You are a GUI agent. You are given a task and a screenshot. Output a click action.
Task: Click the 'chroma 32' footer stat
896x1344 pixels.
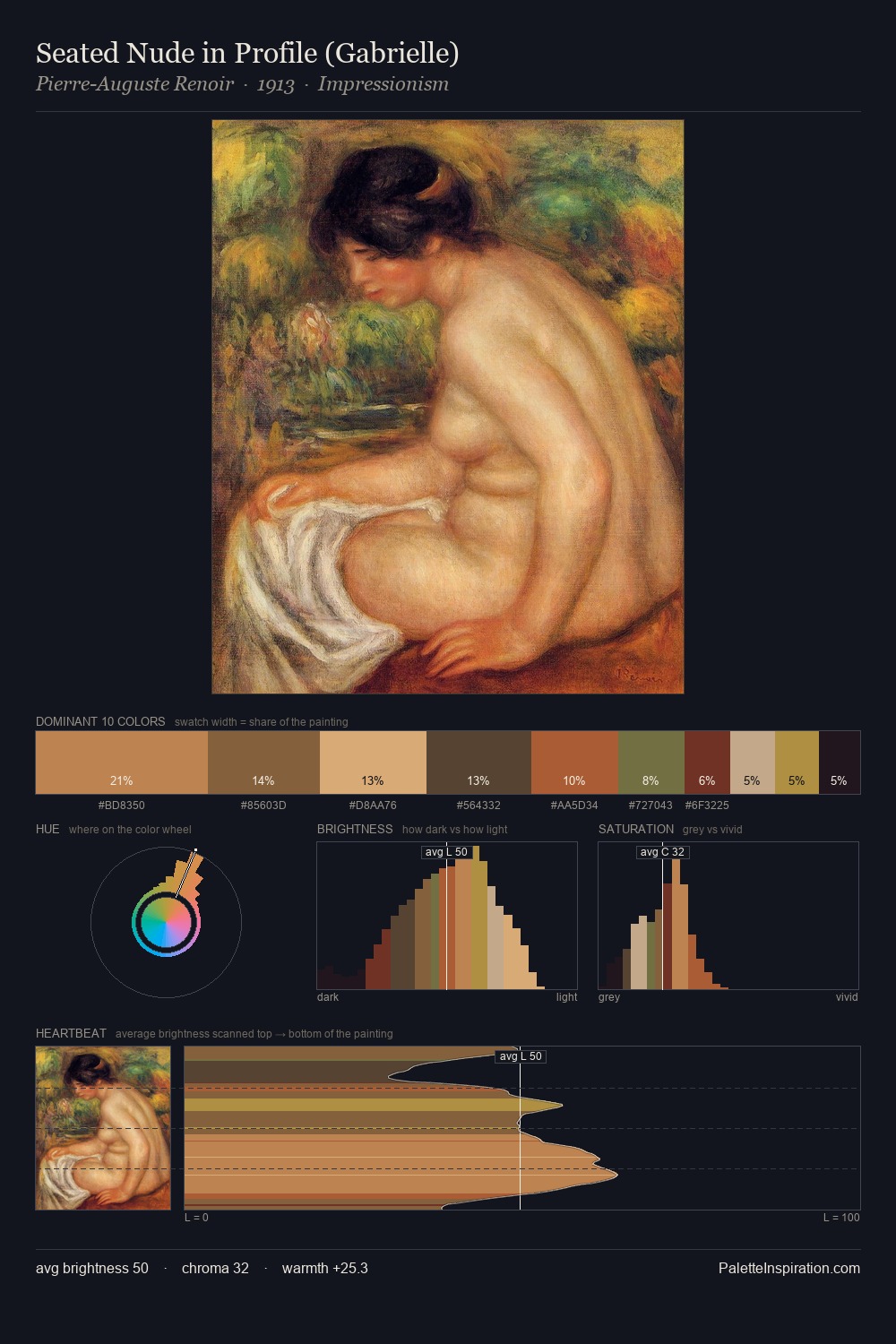pos(215,1268)
